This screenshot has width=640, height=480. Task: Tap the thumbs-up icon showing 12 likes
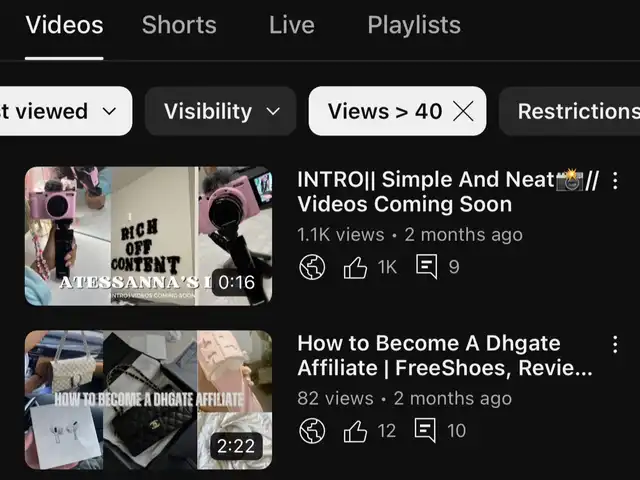(355, 431)
